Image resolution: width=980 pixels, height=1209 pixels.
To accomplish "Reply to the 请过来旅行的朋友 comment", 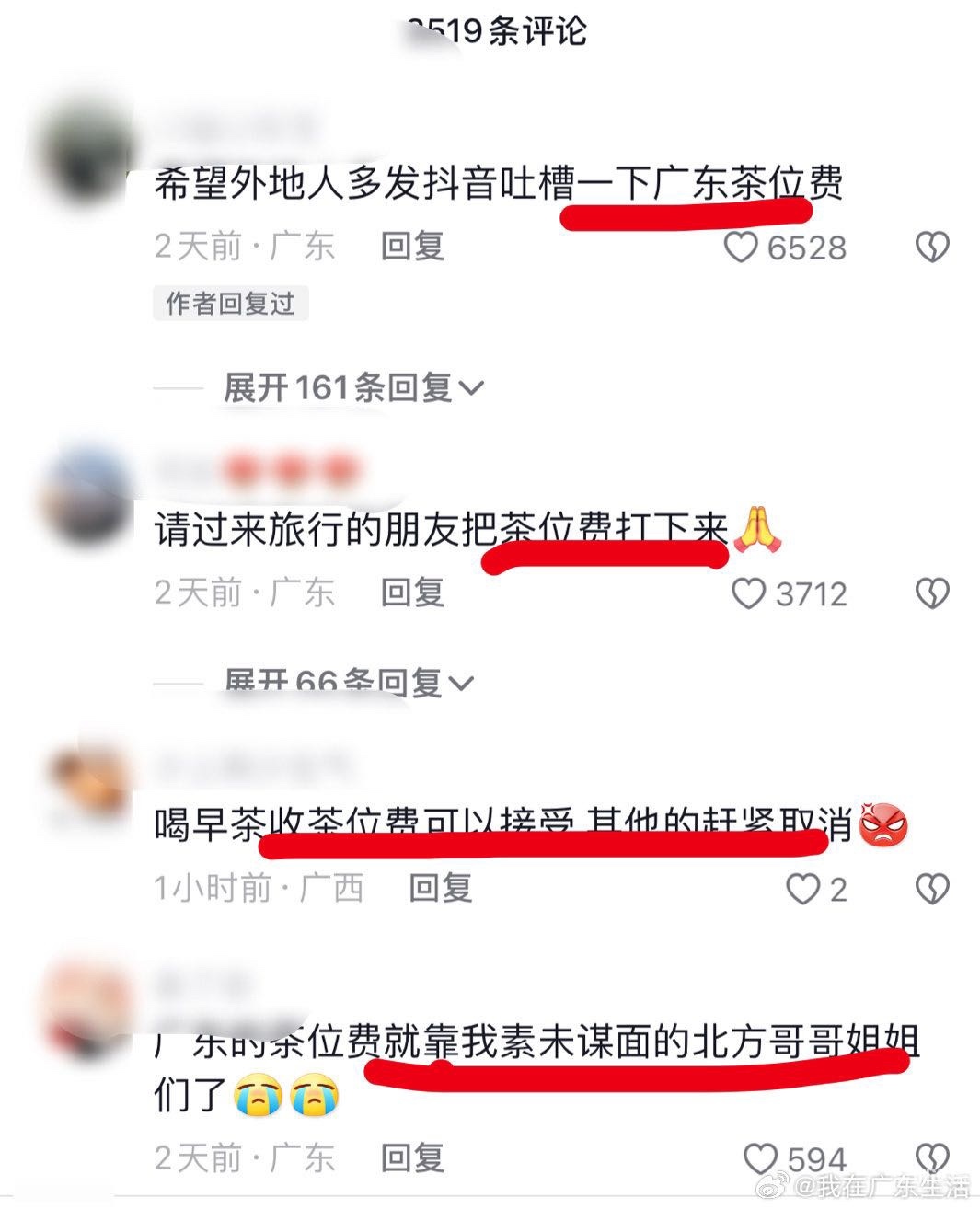I will click(413, 593).
